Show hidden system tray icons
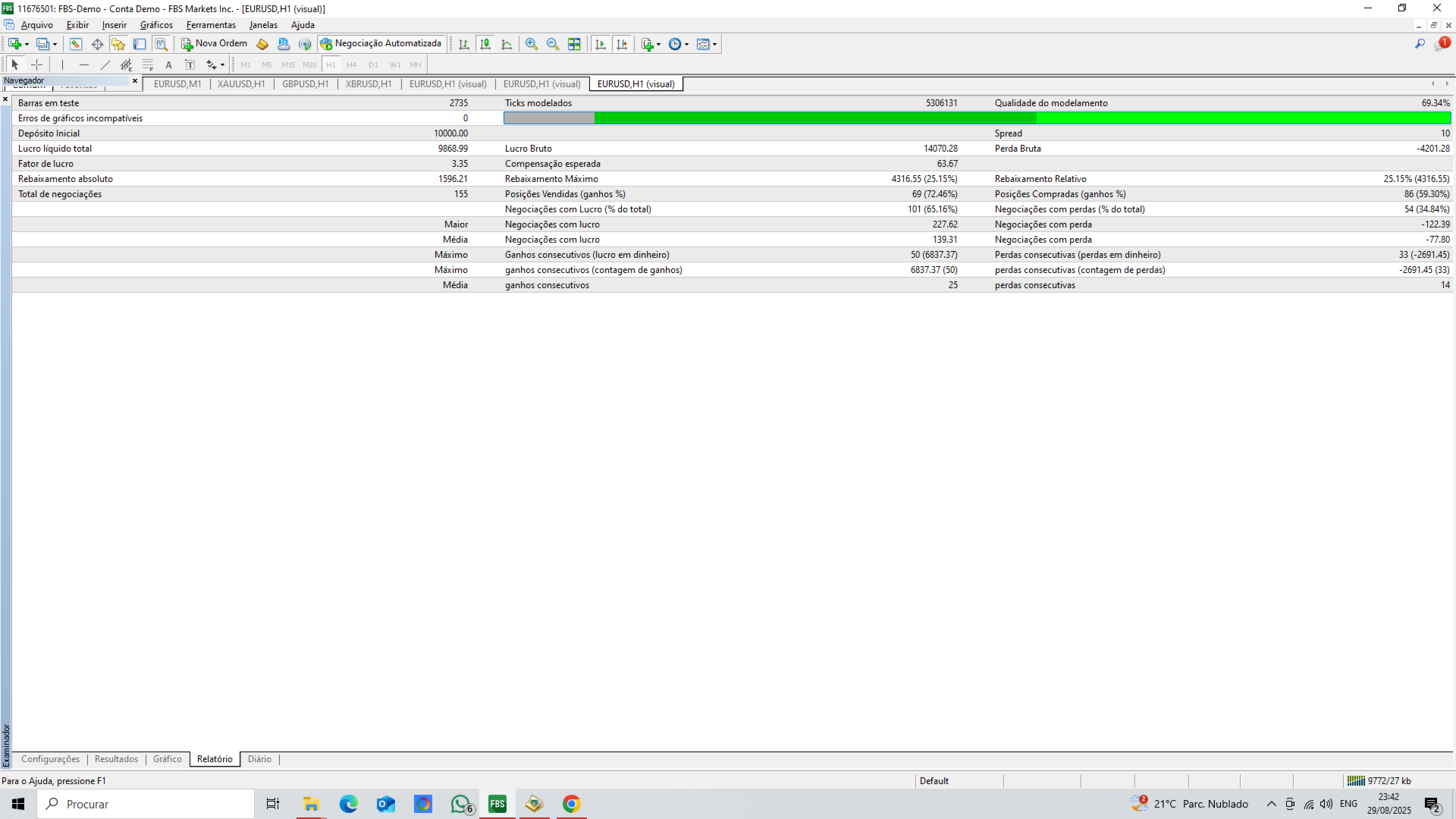1456x819 pixels. (x=1272, y=804)
